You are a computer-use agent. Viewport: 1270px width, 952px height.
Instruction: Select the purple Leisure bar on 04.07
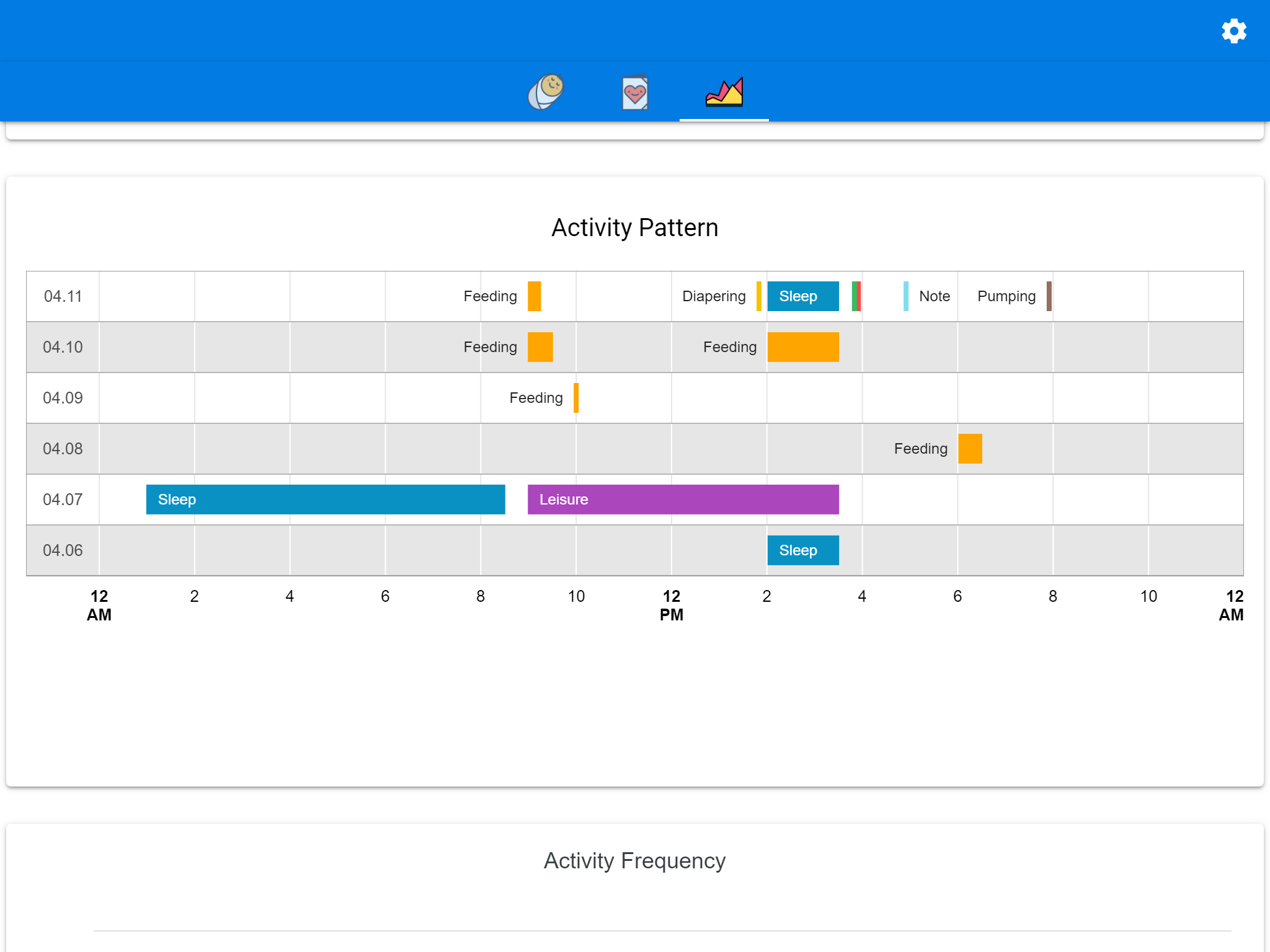click(x=683, y=500)
